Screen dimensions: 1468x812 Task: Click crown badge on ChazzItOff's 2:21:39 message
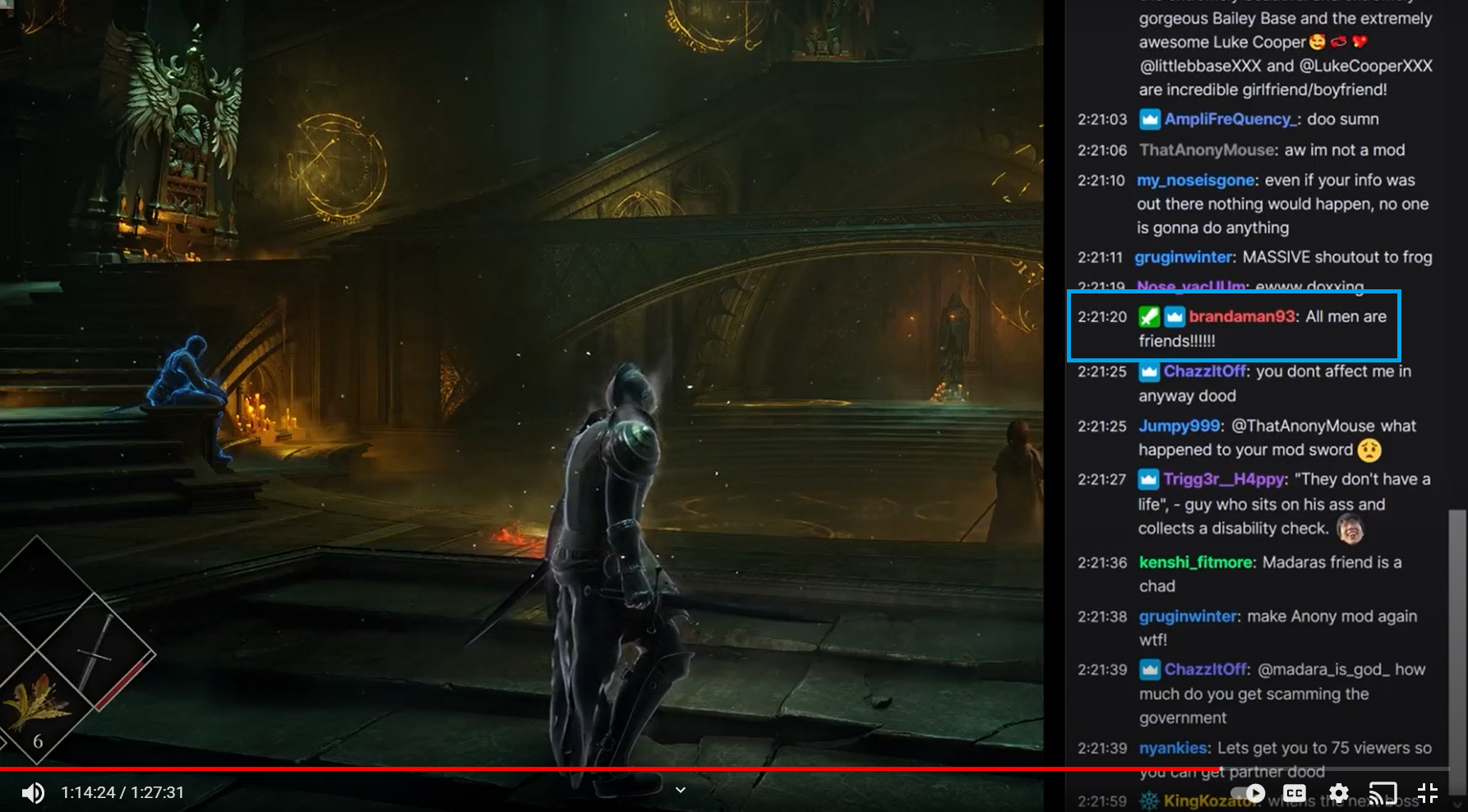coord(1150,670)
